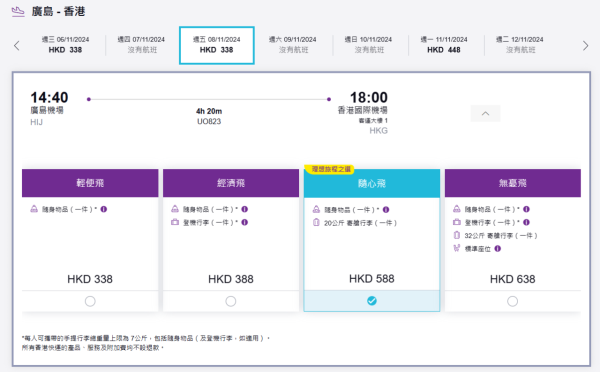Open info icon for 隨身物品 in 經濟飛
This screenshot has height=372, width=600.
[x=245, y=209]
